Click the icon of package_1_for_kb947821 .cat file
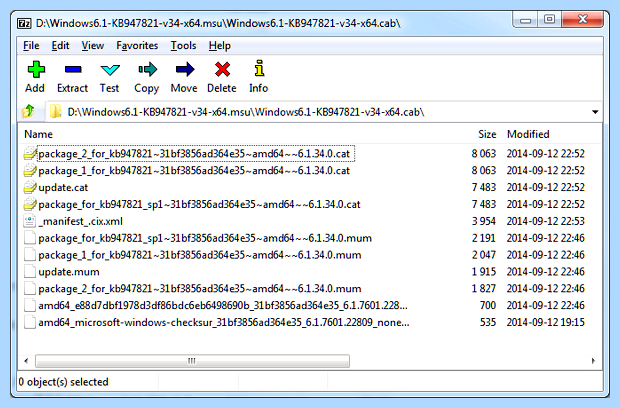620x408 pixels. click(x=30, y=171)
